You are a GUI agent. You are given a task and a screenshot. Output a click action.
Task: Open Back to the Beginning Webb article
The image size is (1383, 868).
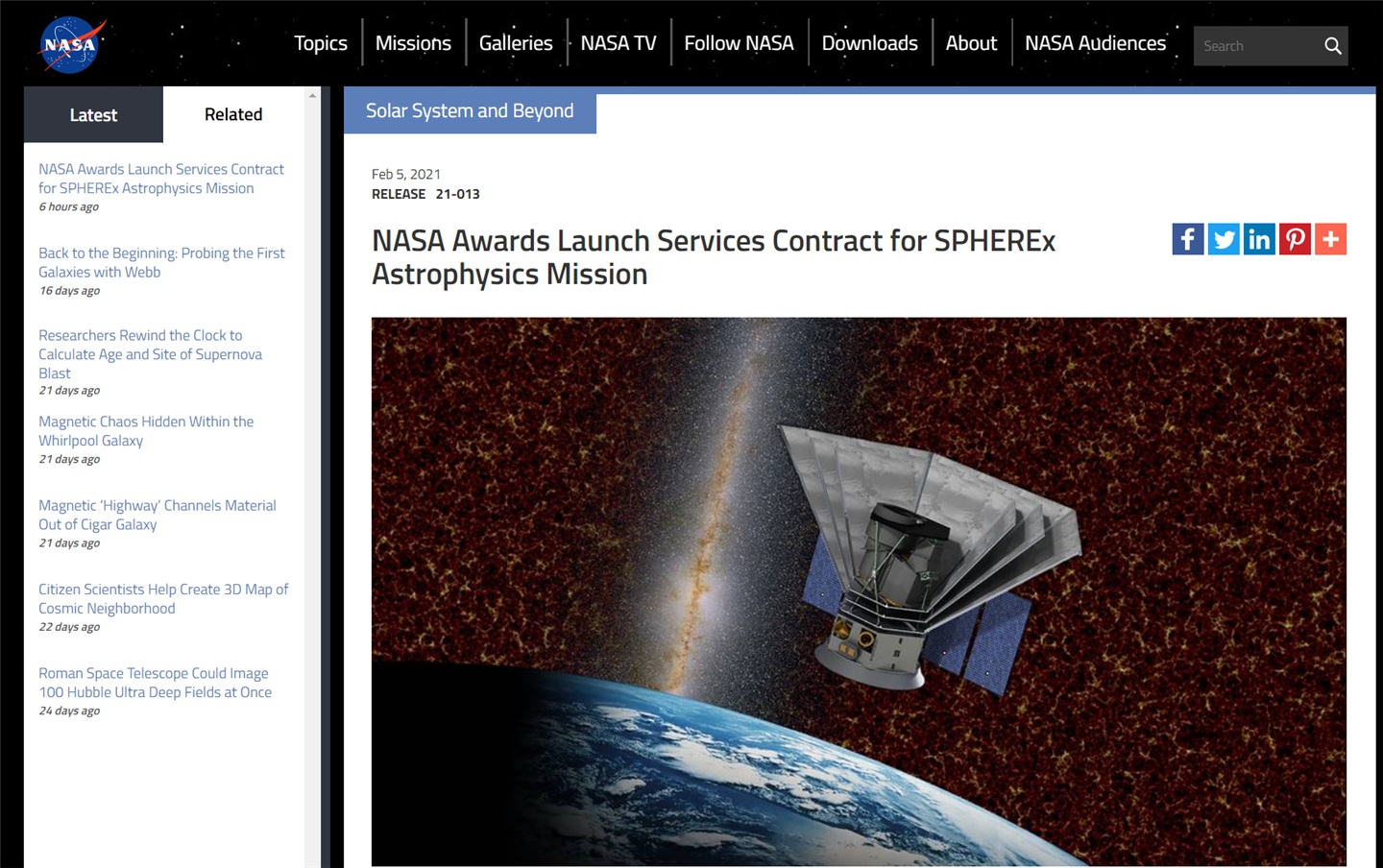click(x=161, y=262)
